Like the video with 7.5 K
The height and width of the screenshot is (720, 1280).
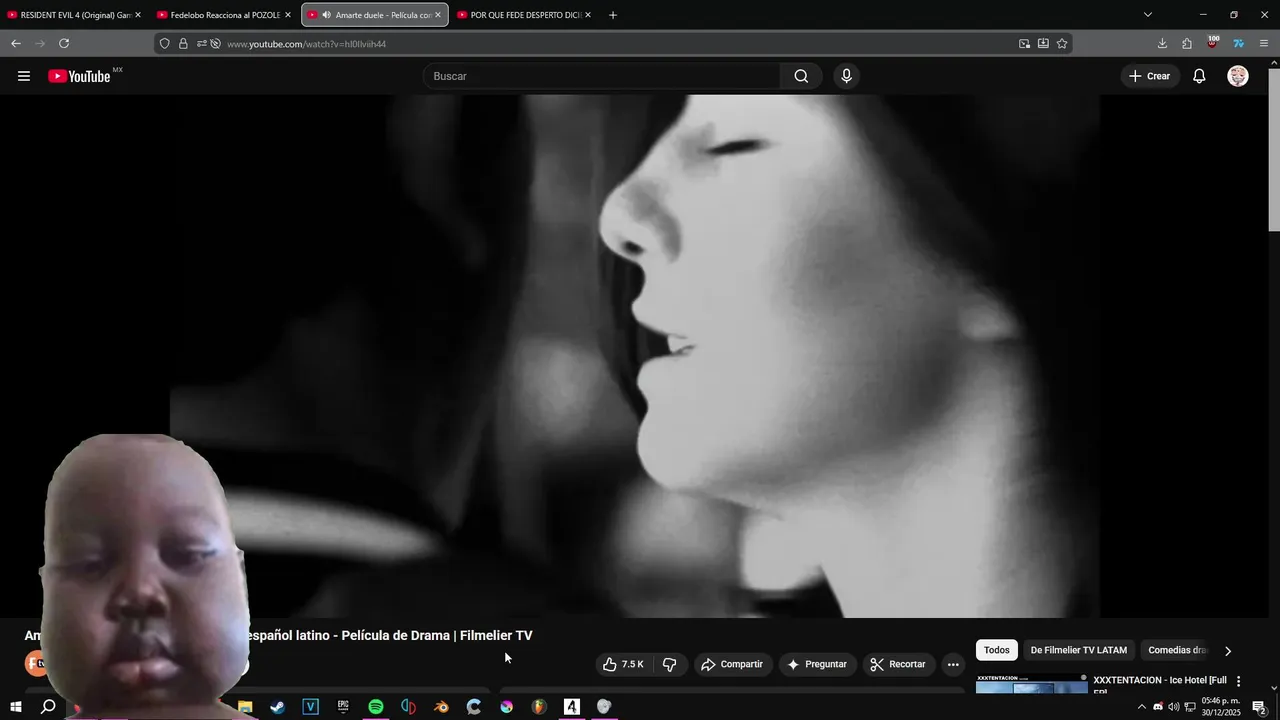[x=625, y=664]
